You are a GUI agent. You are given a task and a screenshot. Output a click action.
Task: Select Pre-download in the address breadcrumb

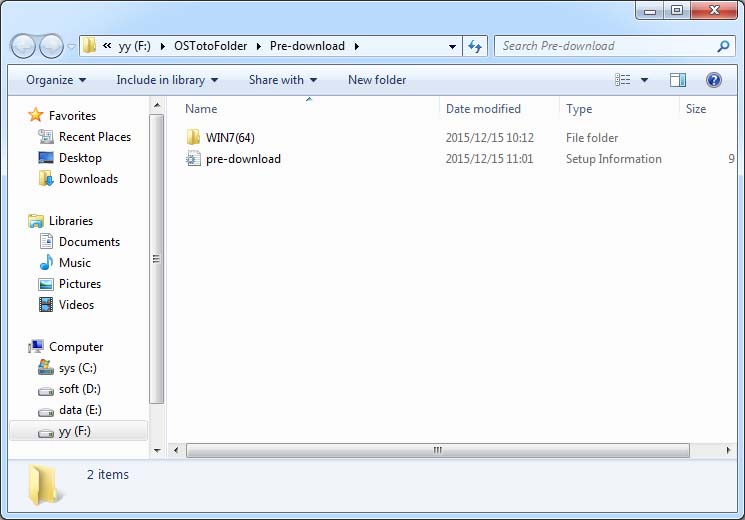(307, 46)
